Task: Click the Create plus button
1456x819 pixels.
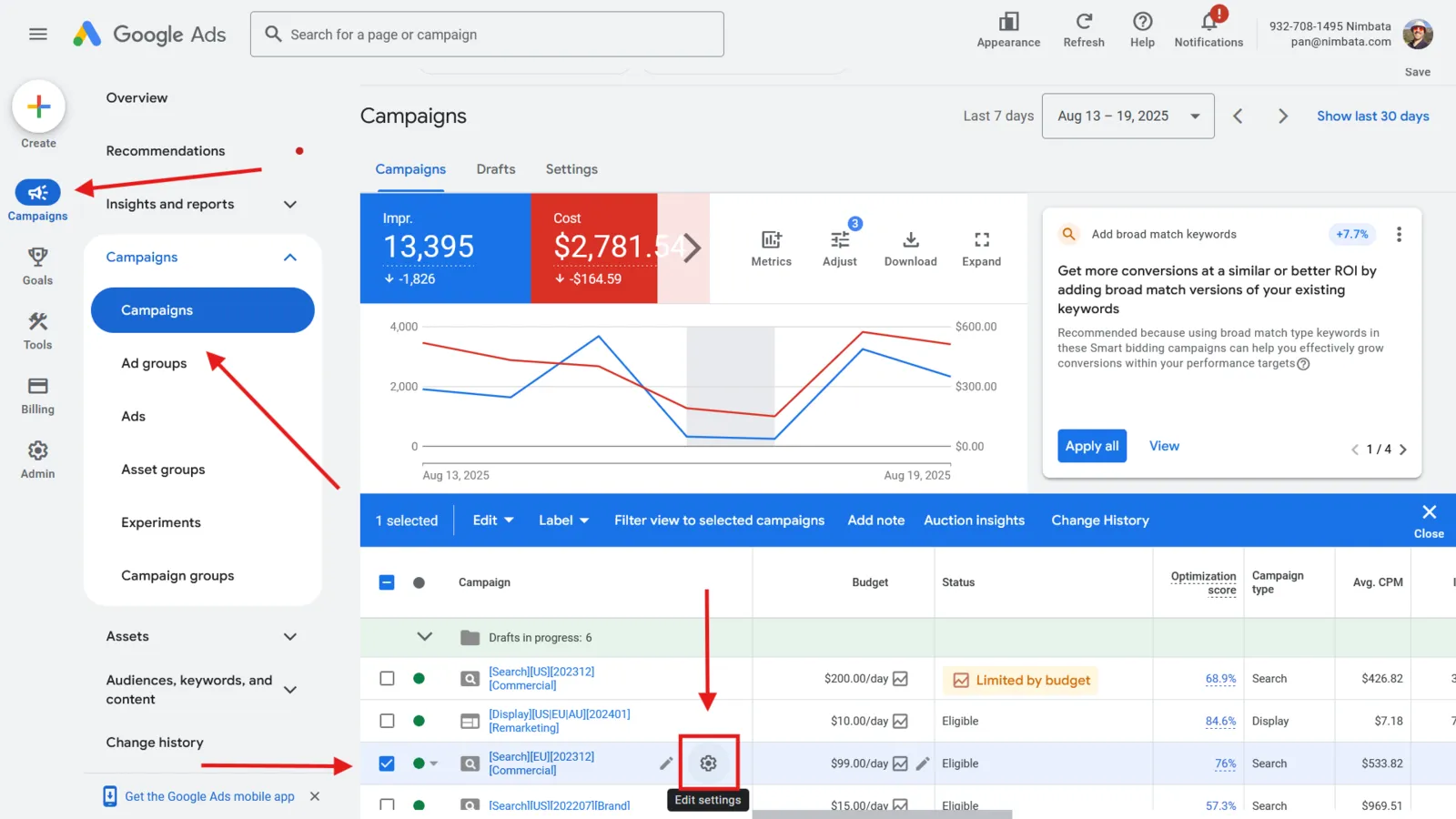Action: [38, 106]
